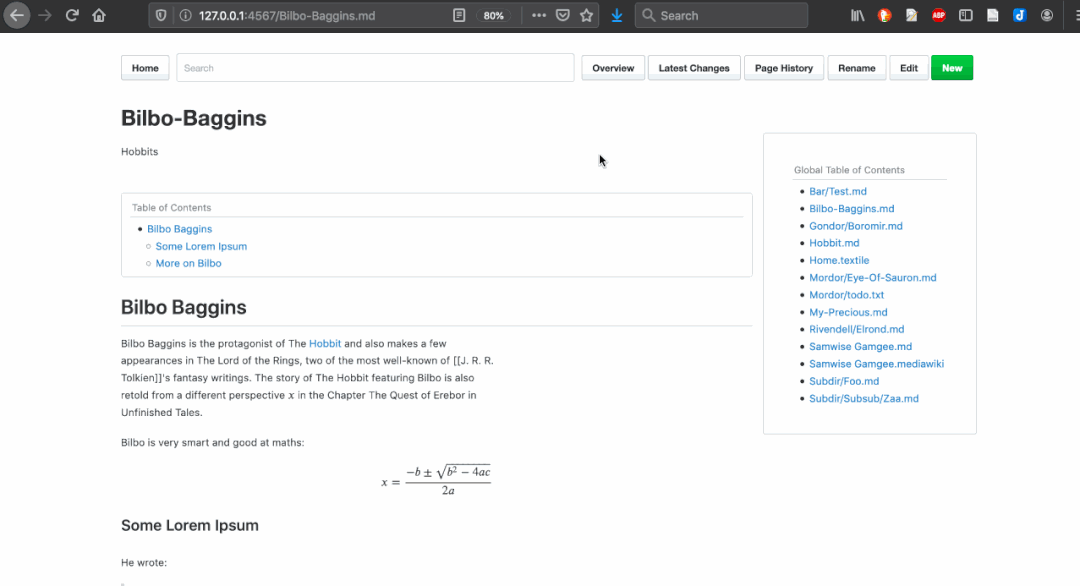
Task: Click the gray document extension icon
Action: tap(993, 15)
